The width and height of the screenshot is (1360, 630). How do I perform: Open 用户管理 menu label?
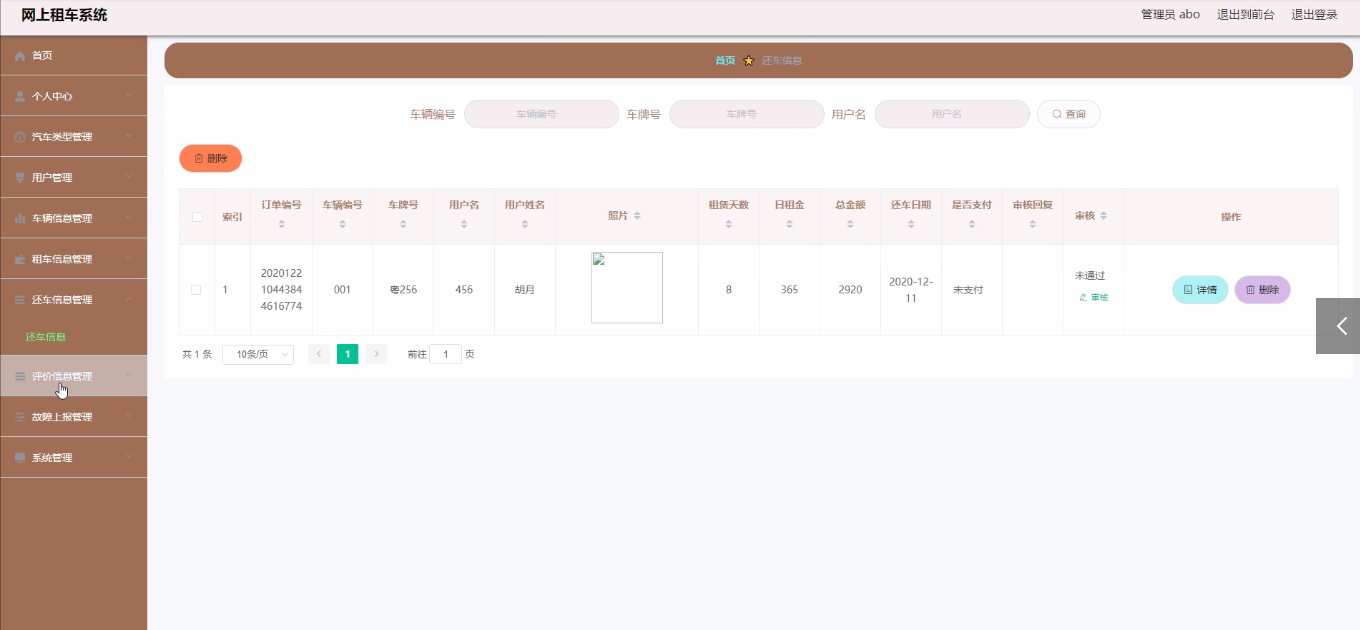tap(52, 178)
